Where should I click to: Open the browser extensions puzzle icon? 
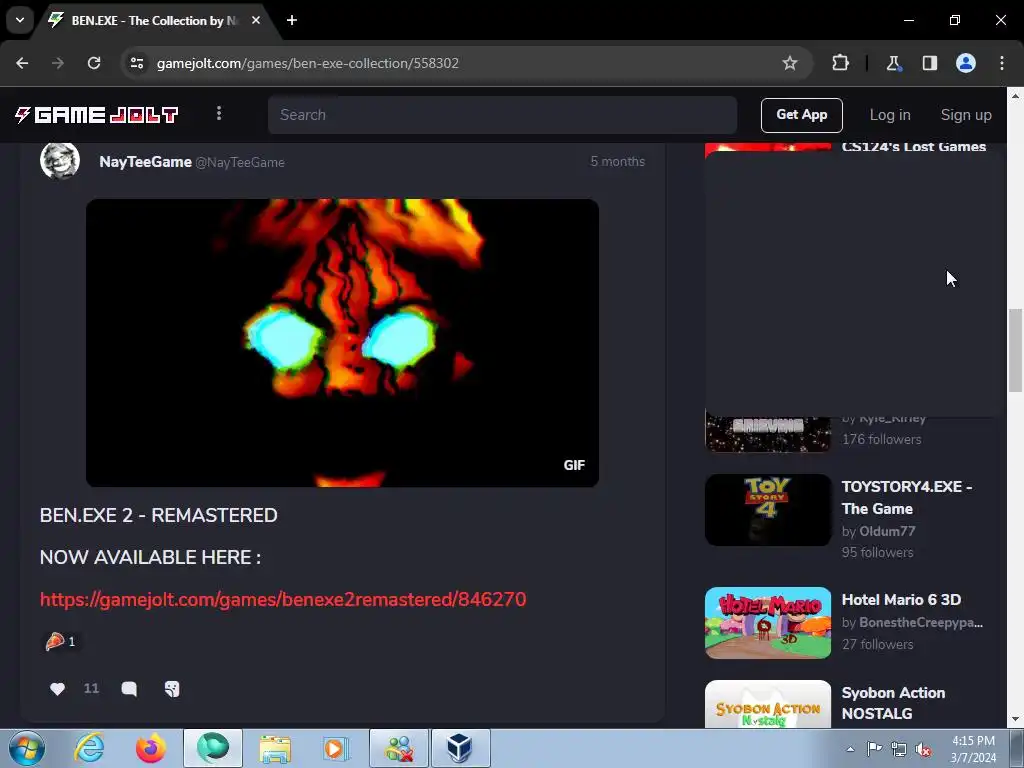840,63
